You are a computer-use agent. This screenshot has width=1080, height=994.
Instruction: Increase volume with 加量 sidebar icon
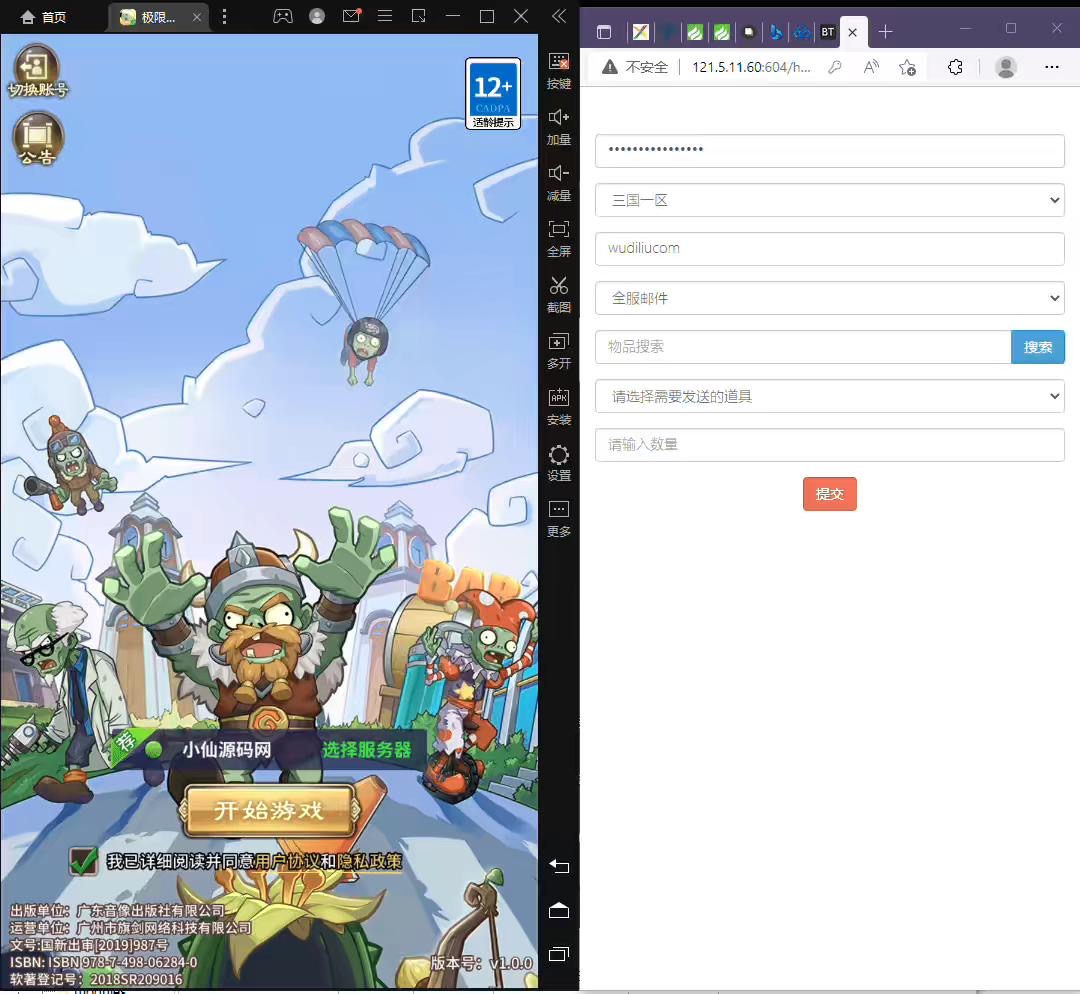559,127
